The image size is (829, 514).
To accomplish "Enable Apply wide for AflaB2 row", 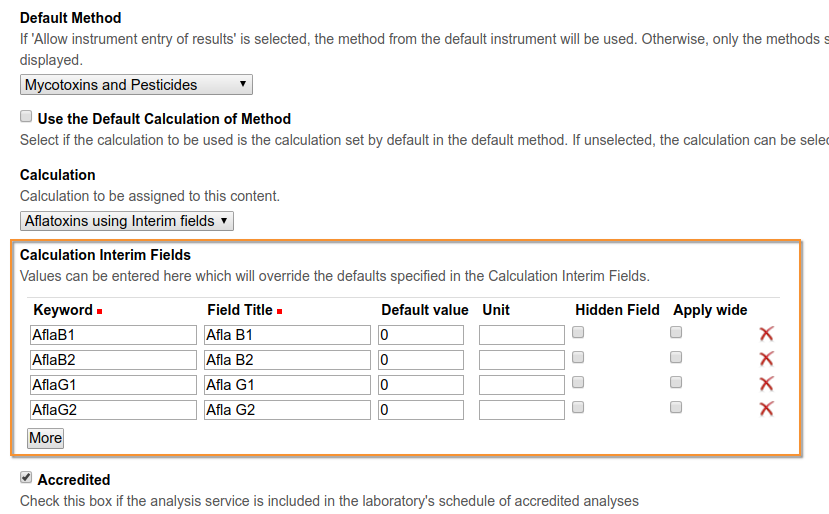I will point(676,358).
